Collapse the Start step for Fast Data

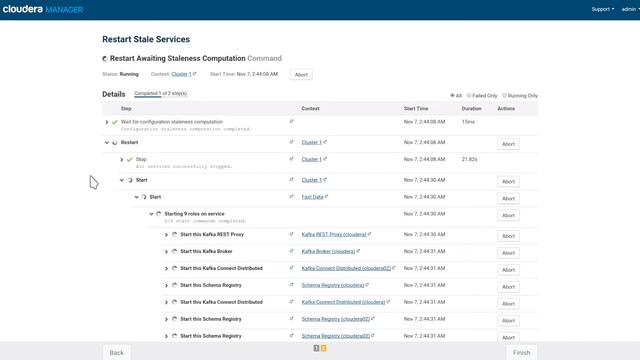(x=137, y=197)
